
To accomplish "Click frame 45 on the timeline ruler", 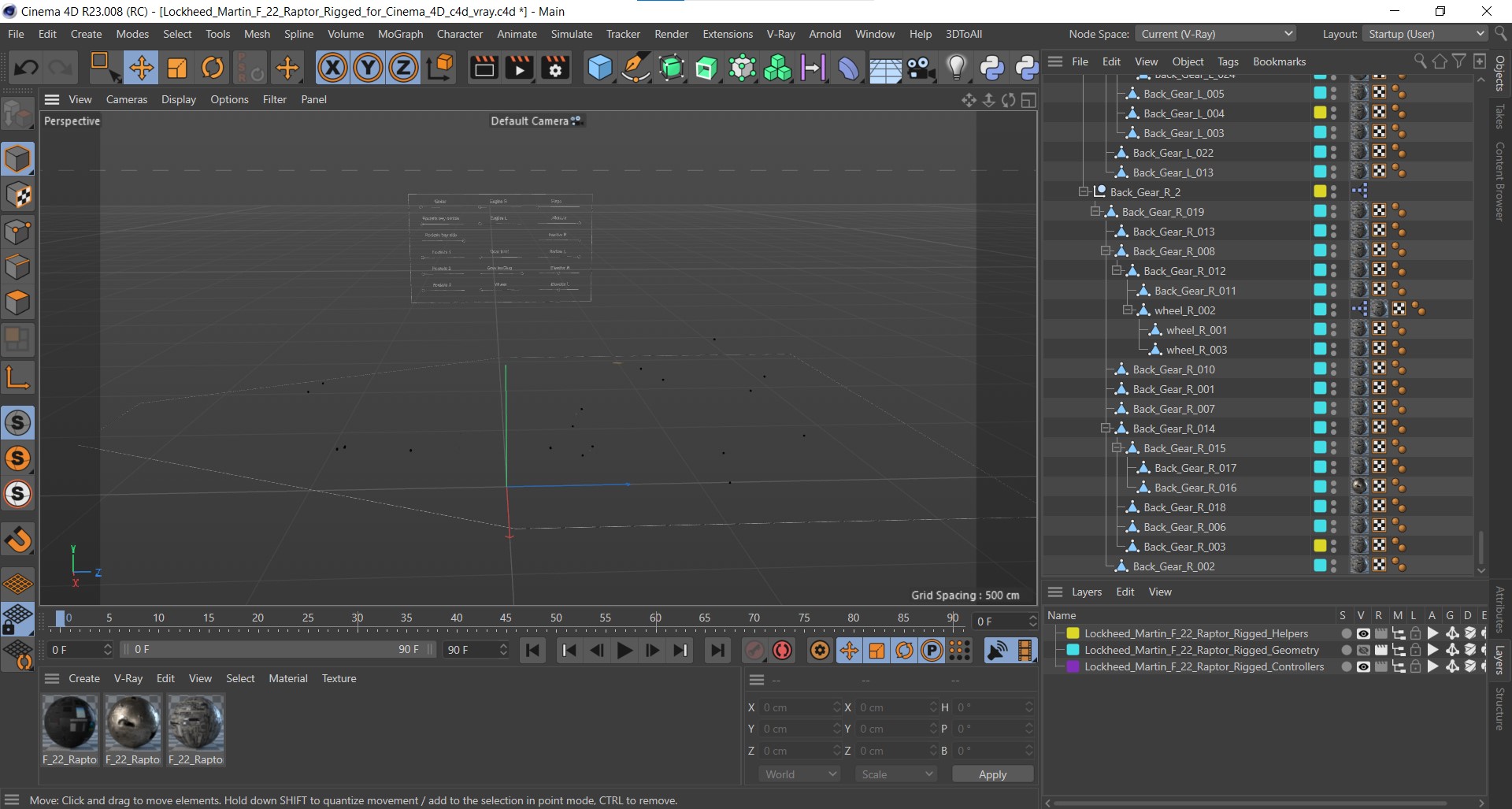I will (x=506, y=618).
